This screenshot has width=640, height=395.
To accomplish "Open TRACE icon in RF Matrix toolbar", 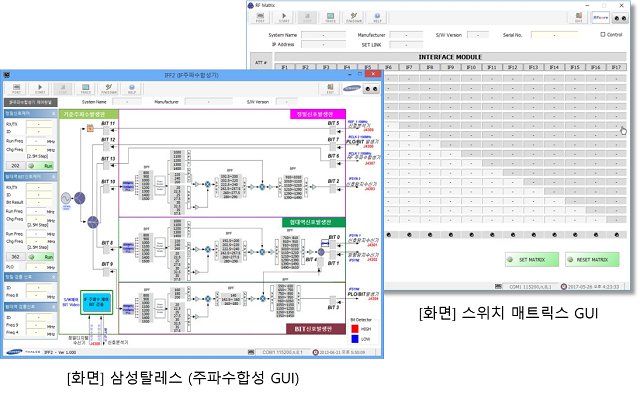I will (x=330, y=18).
